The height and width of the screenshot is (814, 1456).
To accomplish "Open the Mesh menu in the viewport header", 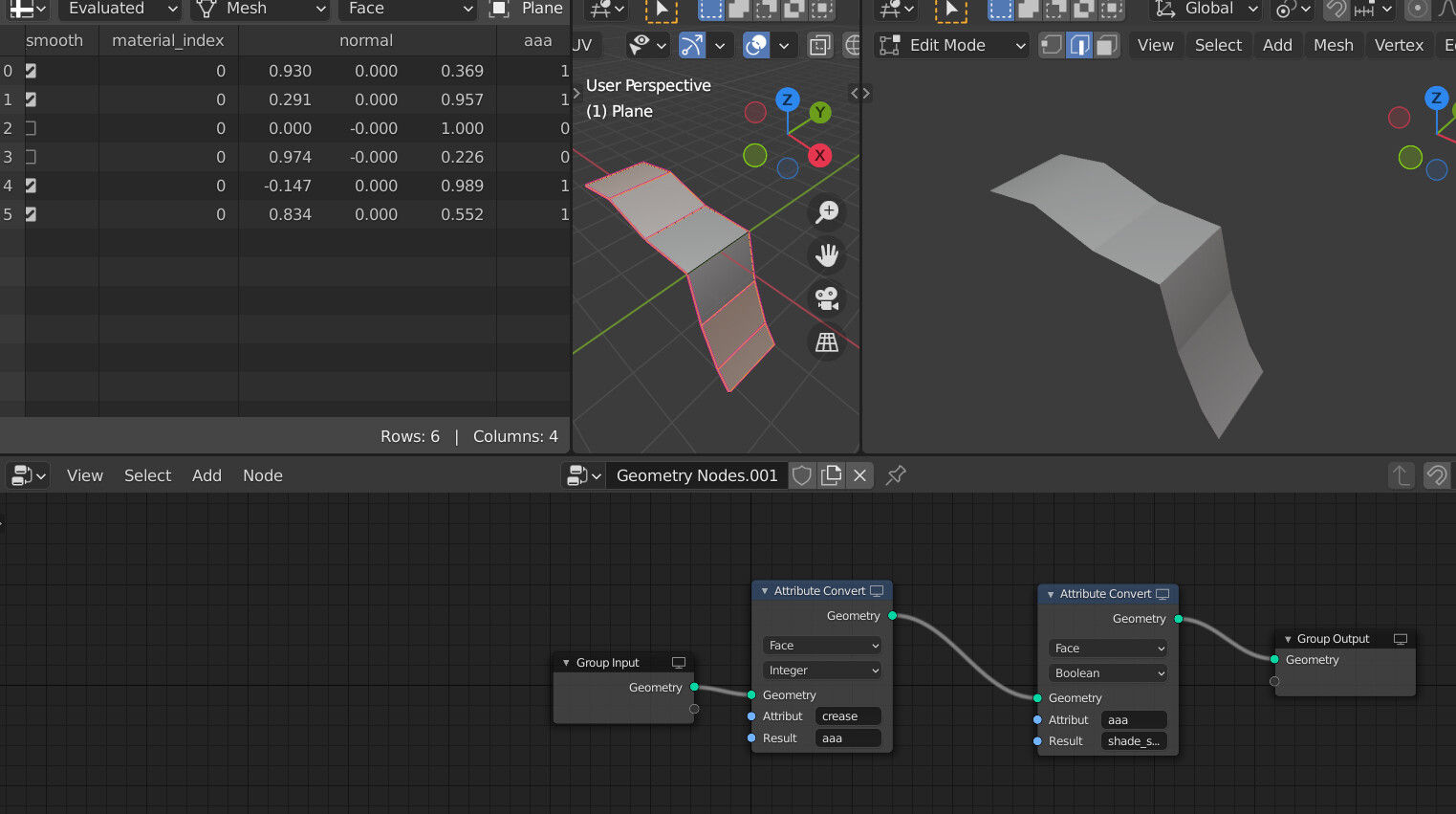I will tap(1333, 45).
